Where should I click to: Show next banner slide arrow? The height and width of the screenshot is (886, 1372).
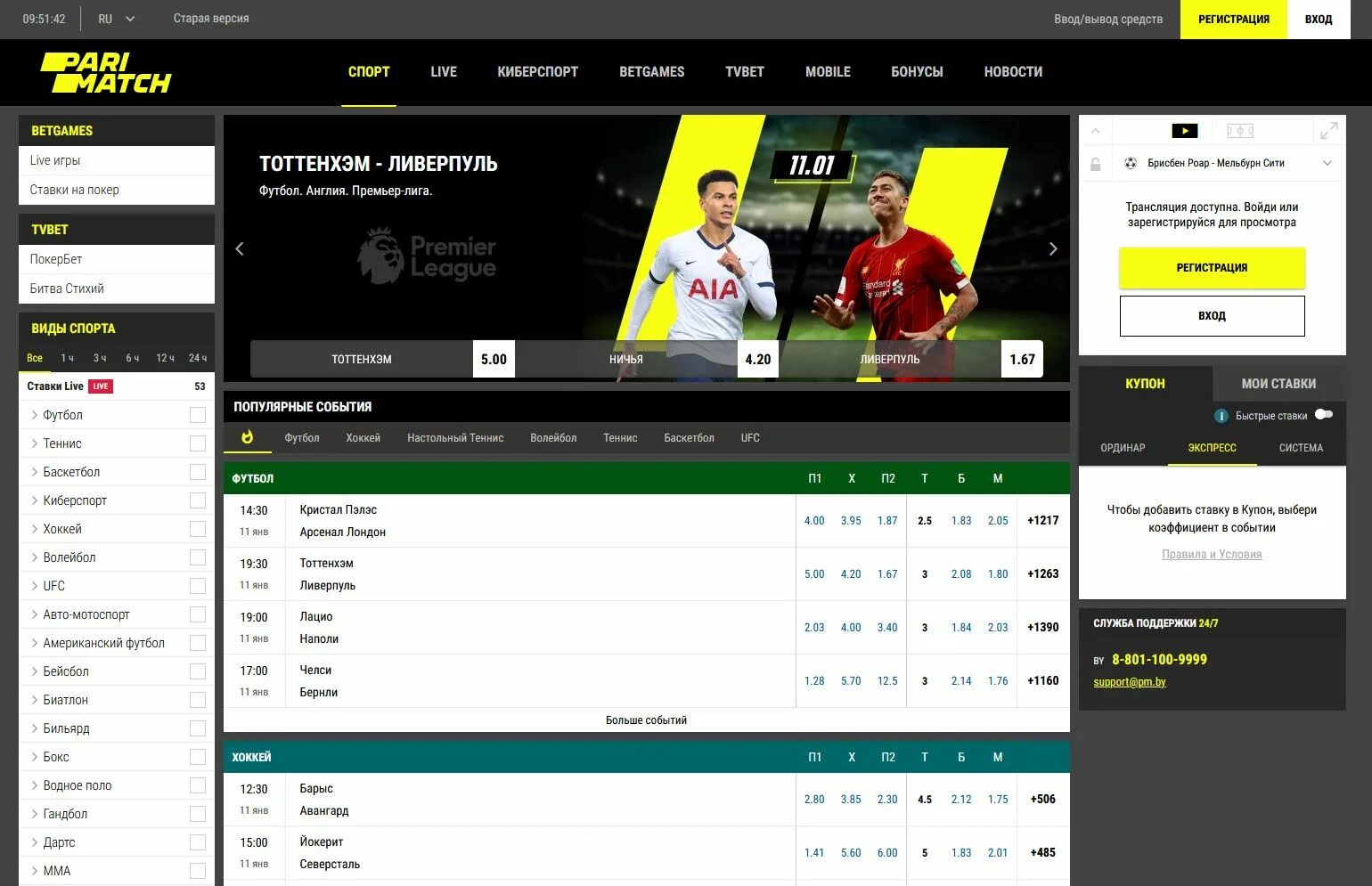click(x=1053, y=248)
